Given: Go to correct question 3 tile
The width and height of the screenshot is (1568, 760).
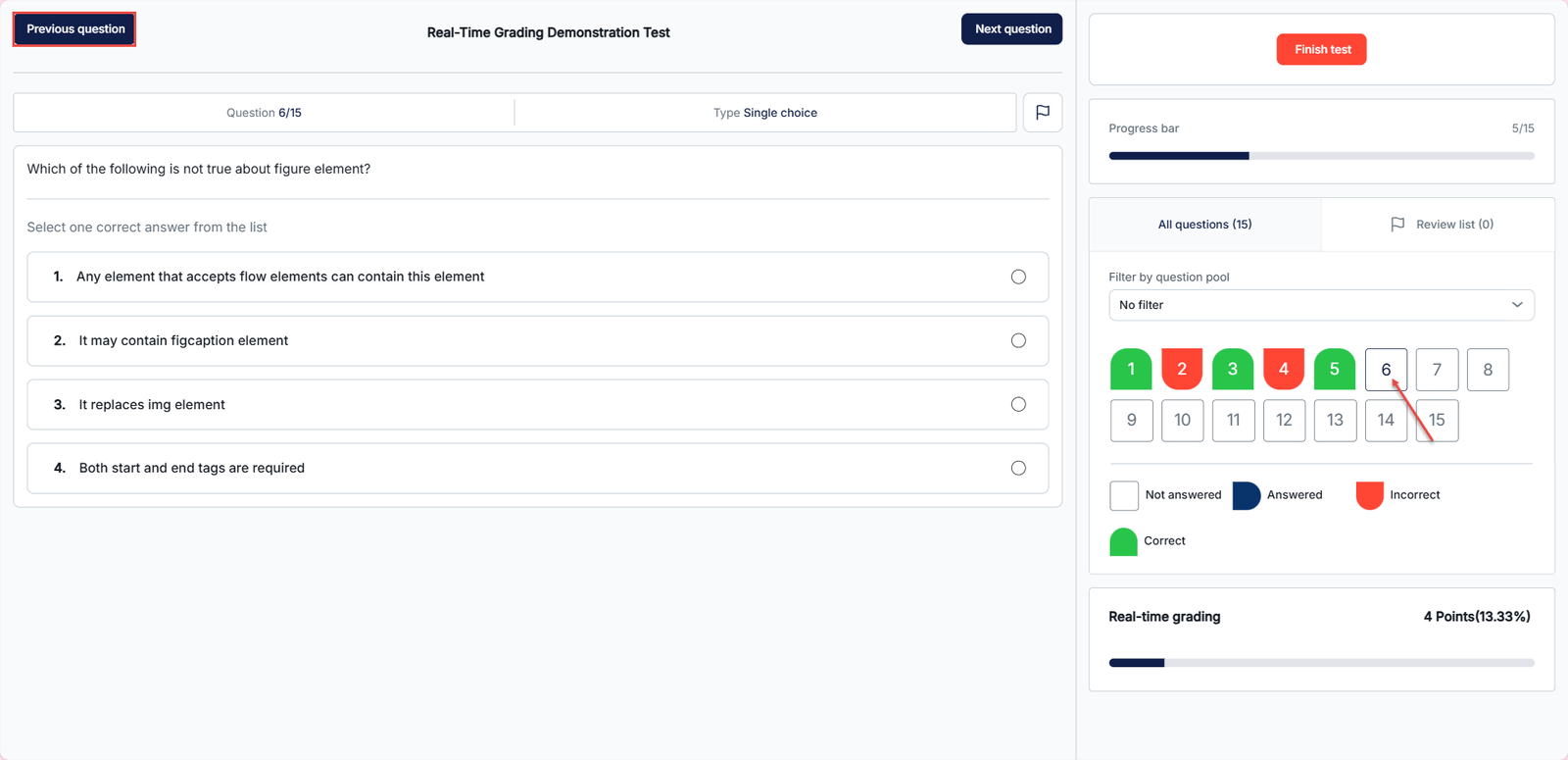Looking at the screenshot, I should [x=1233, y=370].
